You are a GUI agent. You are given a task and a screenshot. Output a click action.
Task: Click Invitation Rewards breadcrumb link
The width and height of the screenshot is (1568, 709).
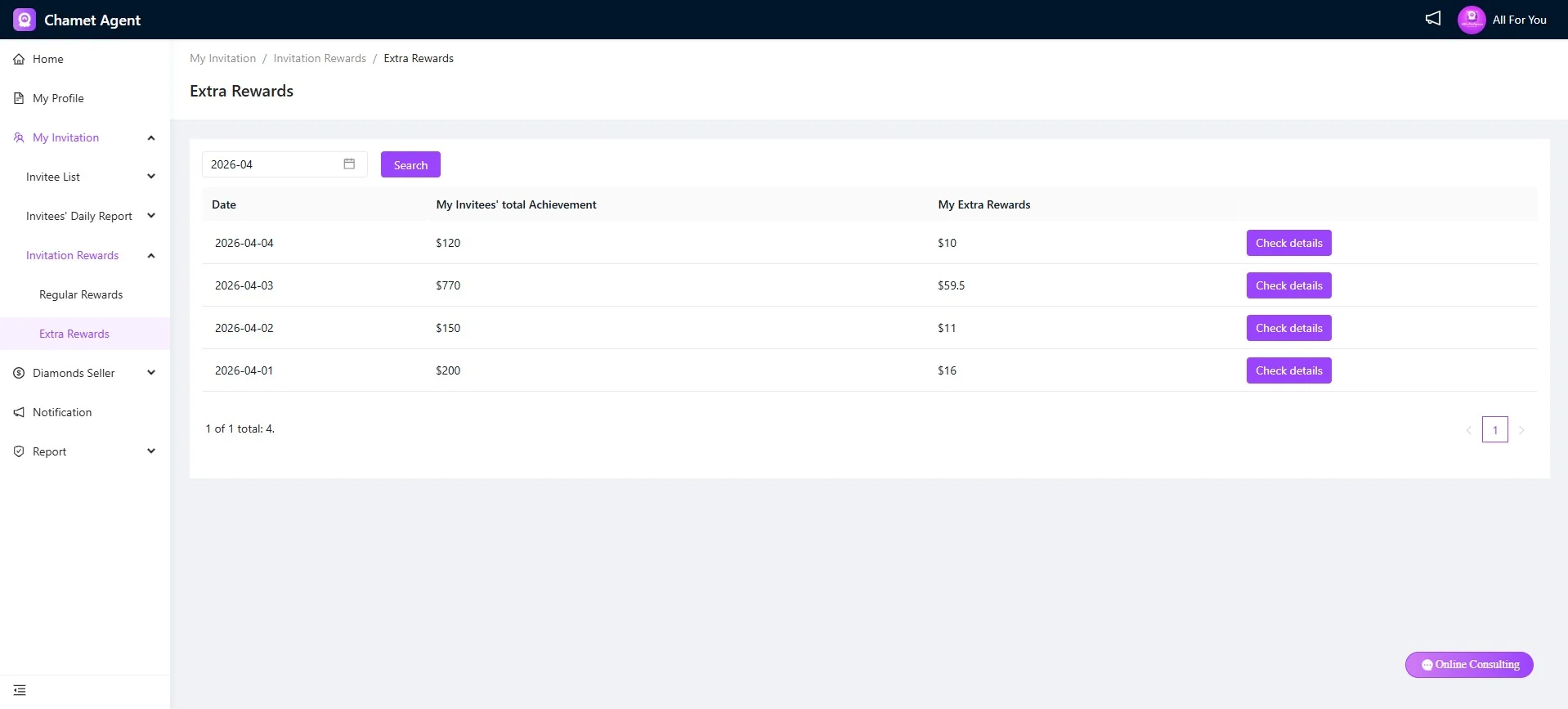coord(320,58)
